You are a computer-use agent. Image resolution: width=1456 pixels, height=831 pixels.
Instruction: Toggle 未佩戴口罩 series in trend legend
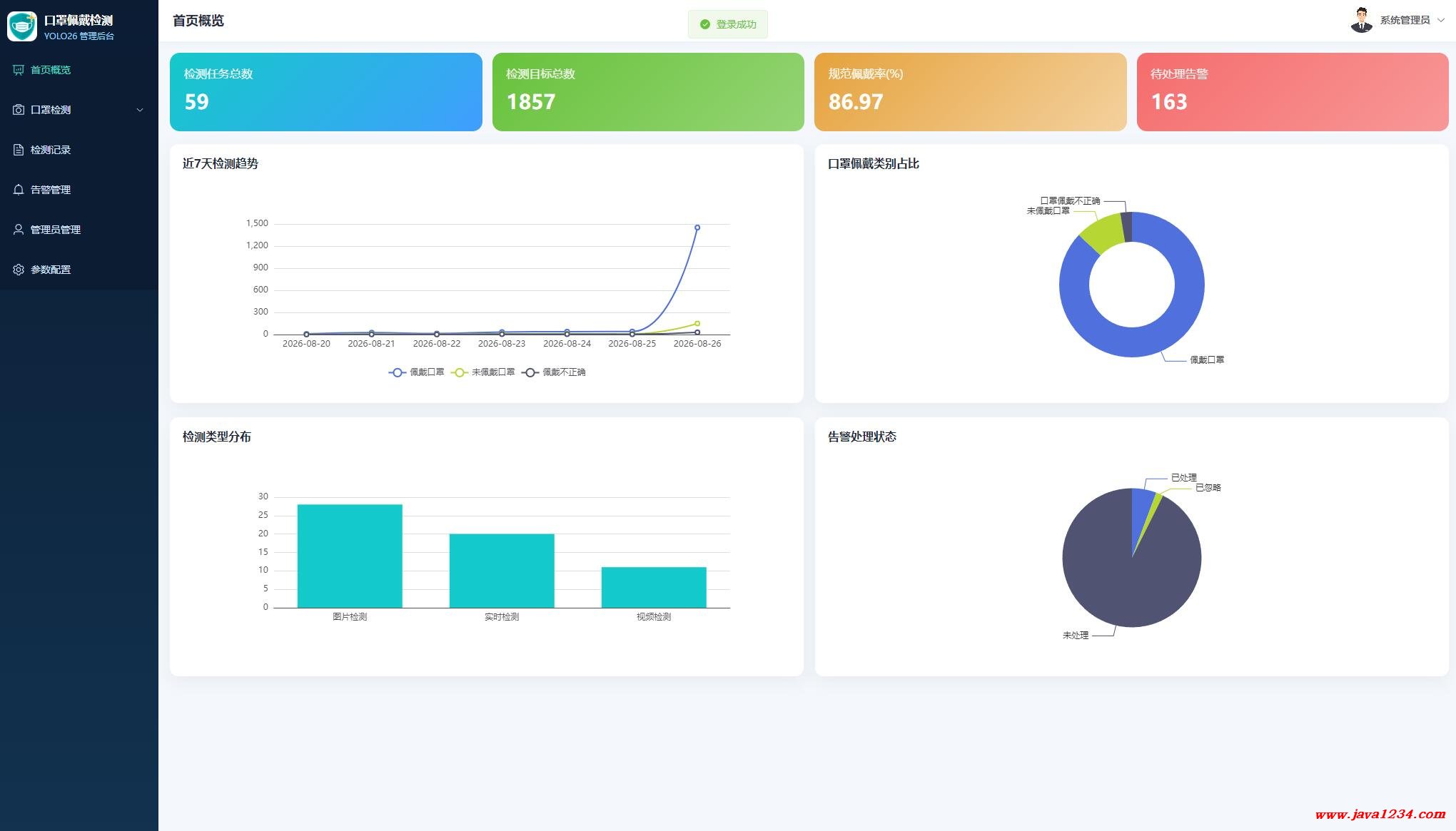[483, 372]
